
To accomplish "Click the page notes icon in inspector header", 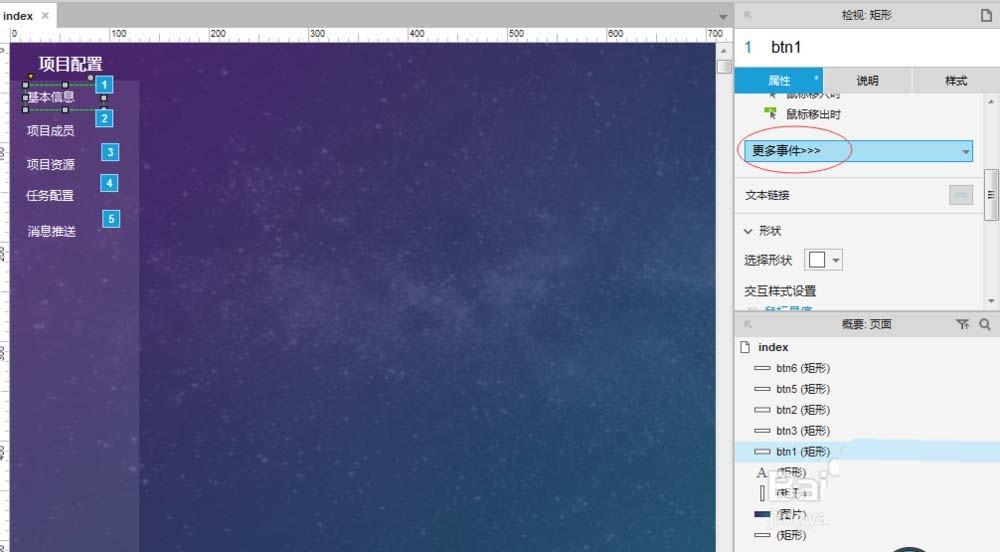I will (x=986, y=15).
